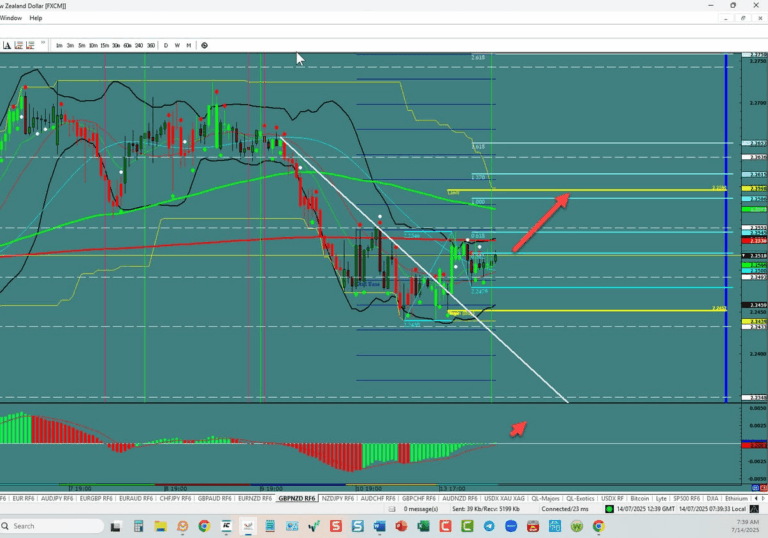The image size is (768, 538).
Task: Open the QL-Exotics tab
Action: (580, 498)
